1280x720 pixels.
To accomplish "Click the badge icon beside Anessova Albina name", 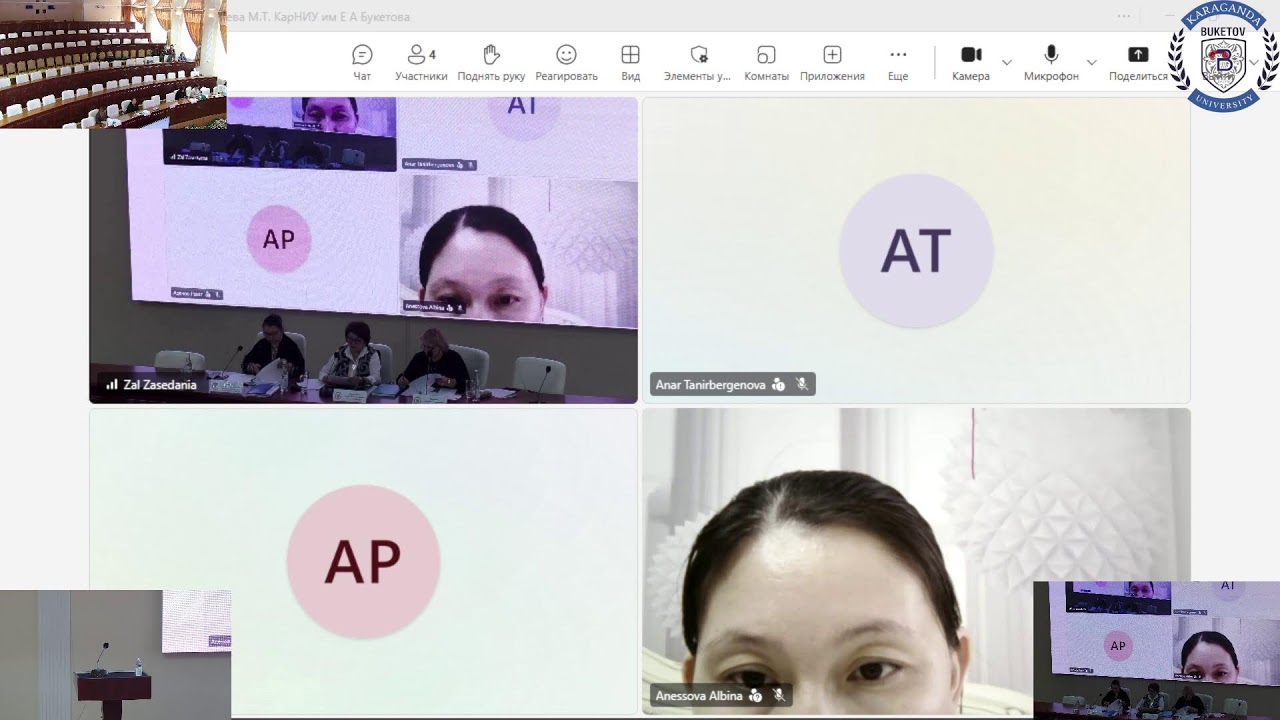I will click(x=755, y=696).
